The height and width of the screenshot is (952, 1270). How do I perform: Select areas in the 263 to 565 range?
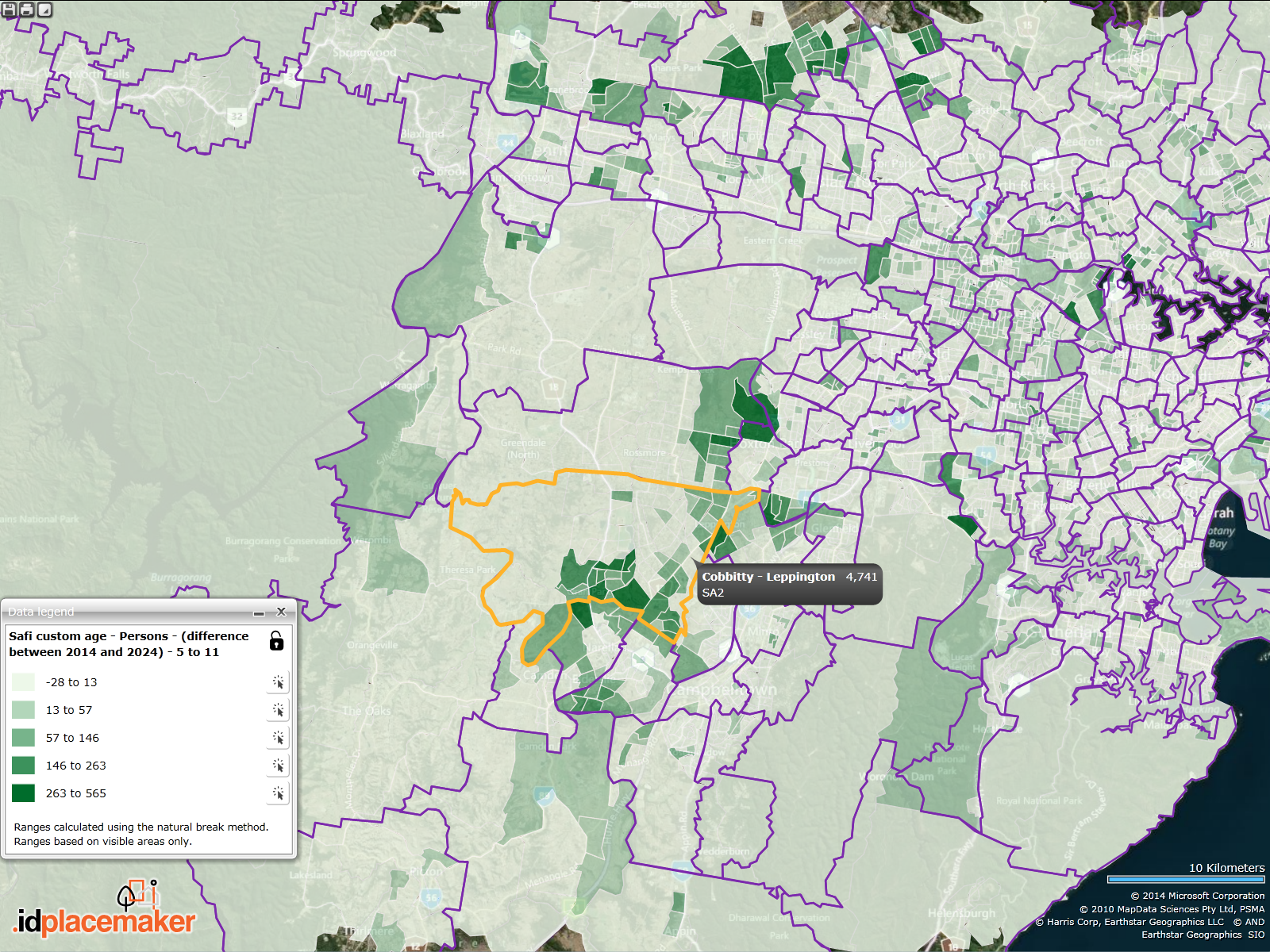point(278,793)
